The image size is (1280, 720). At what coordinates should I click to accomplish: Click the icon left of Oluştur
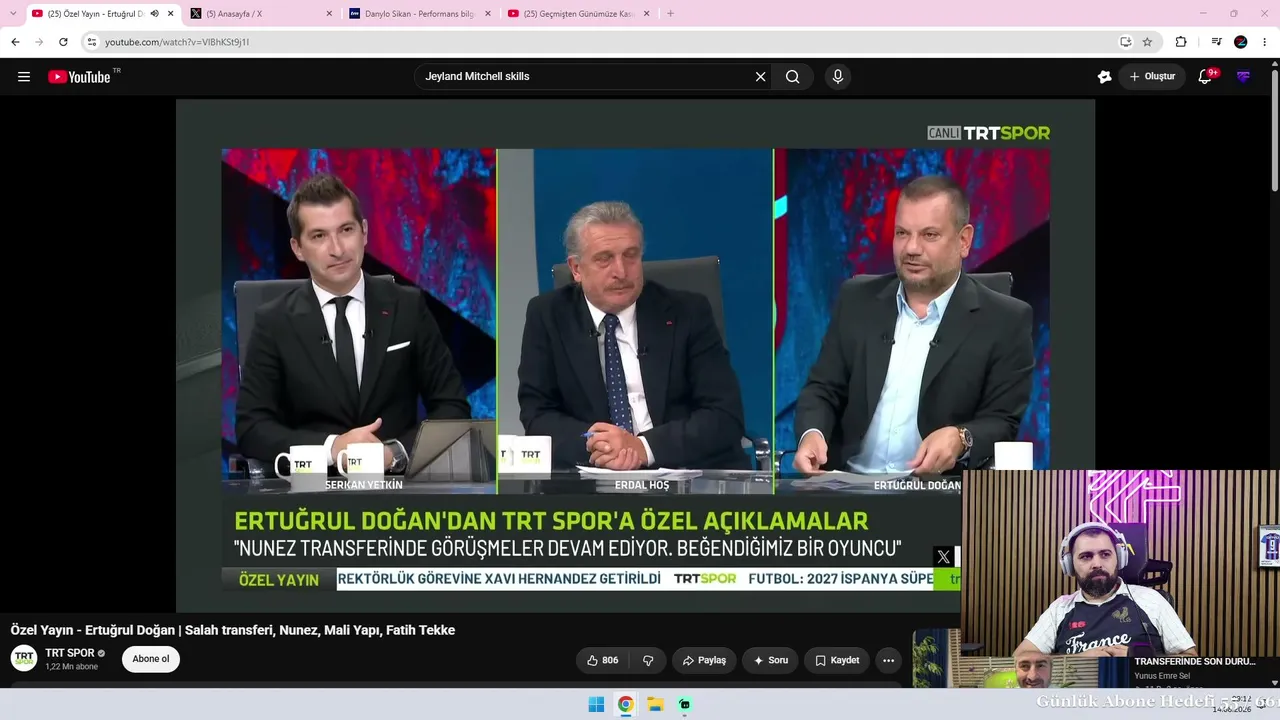[1104, 77]
